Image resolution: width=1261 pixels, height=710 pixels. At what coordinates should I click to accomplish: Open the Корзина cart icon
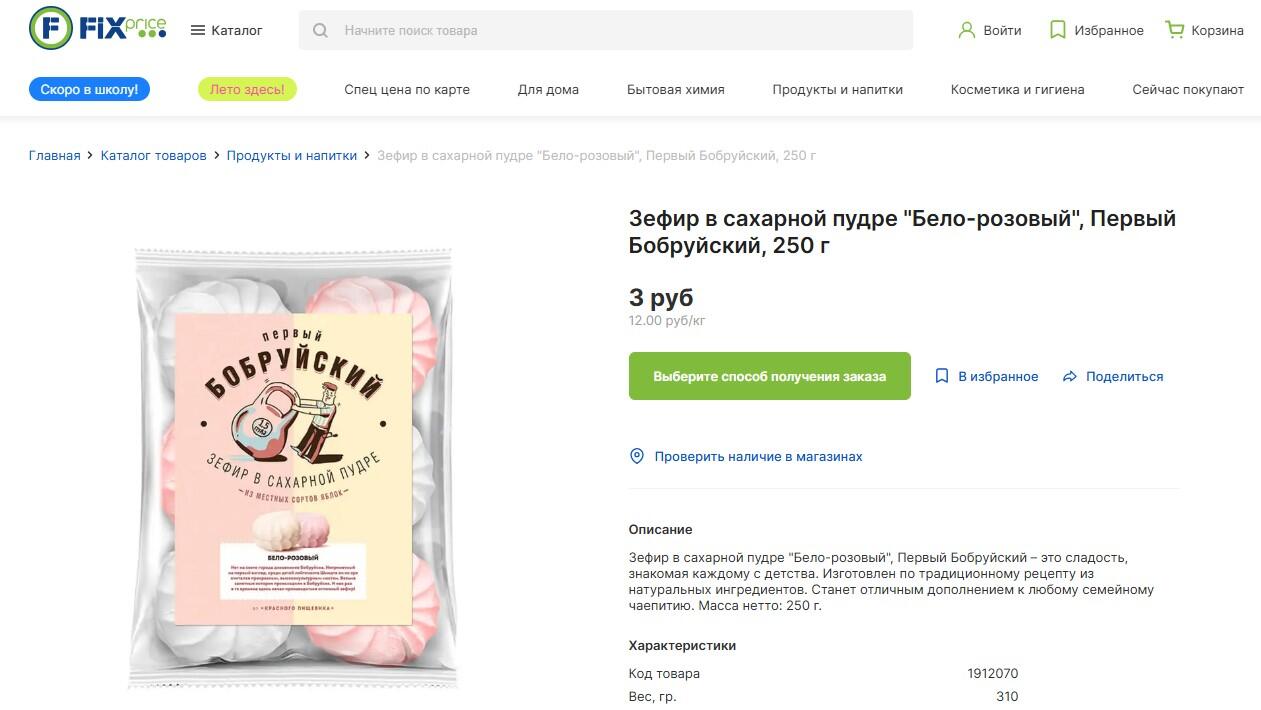point(1174,31)
